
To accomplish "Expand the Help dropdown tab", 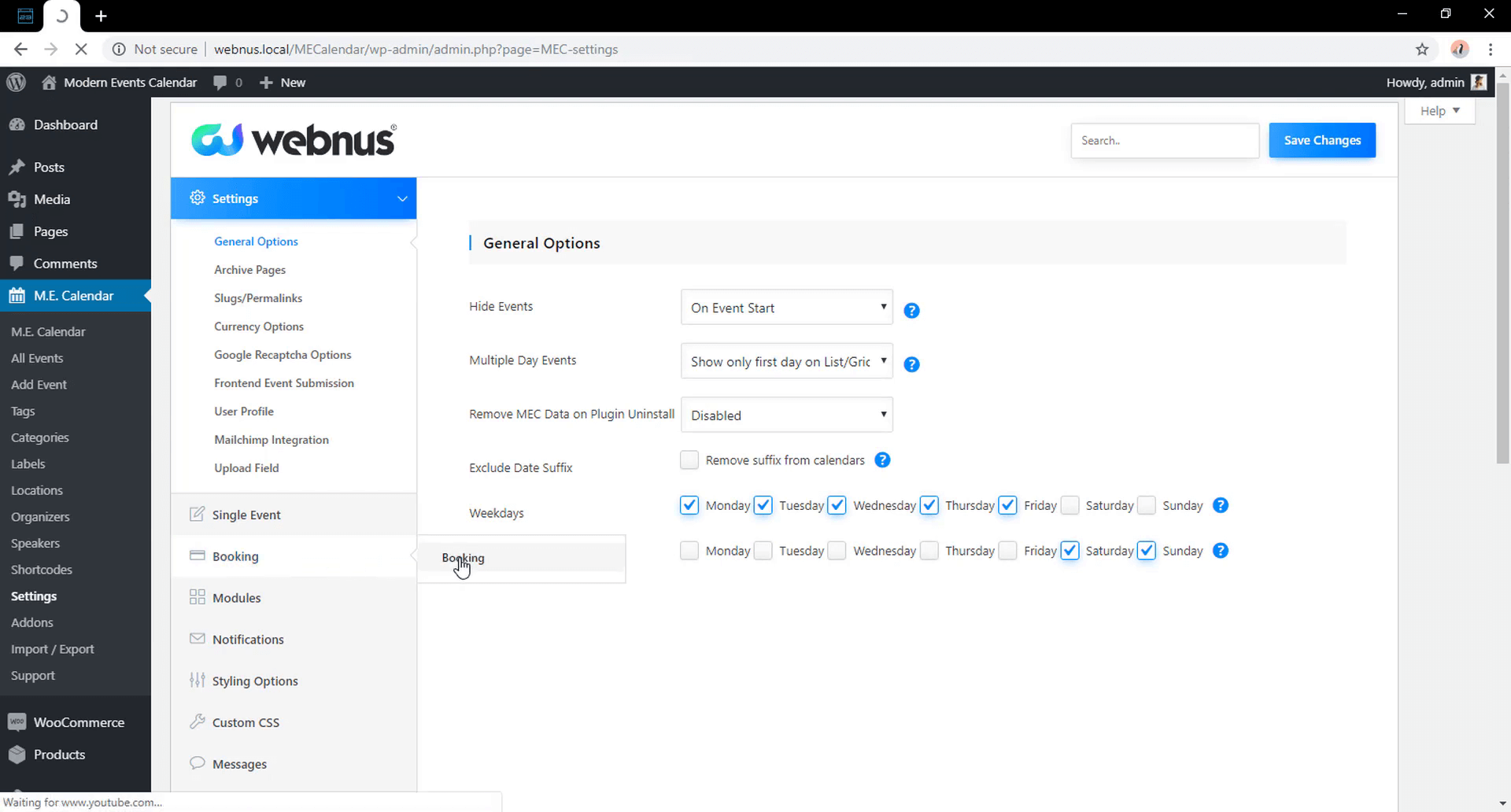I will (1439, 111).
